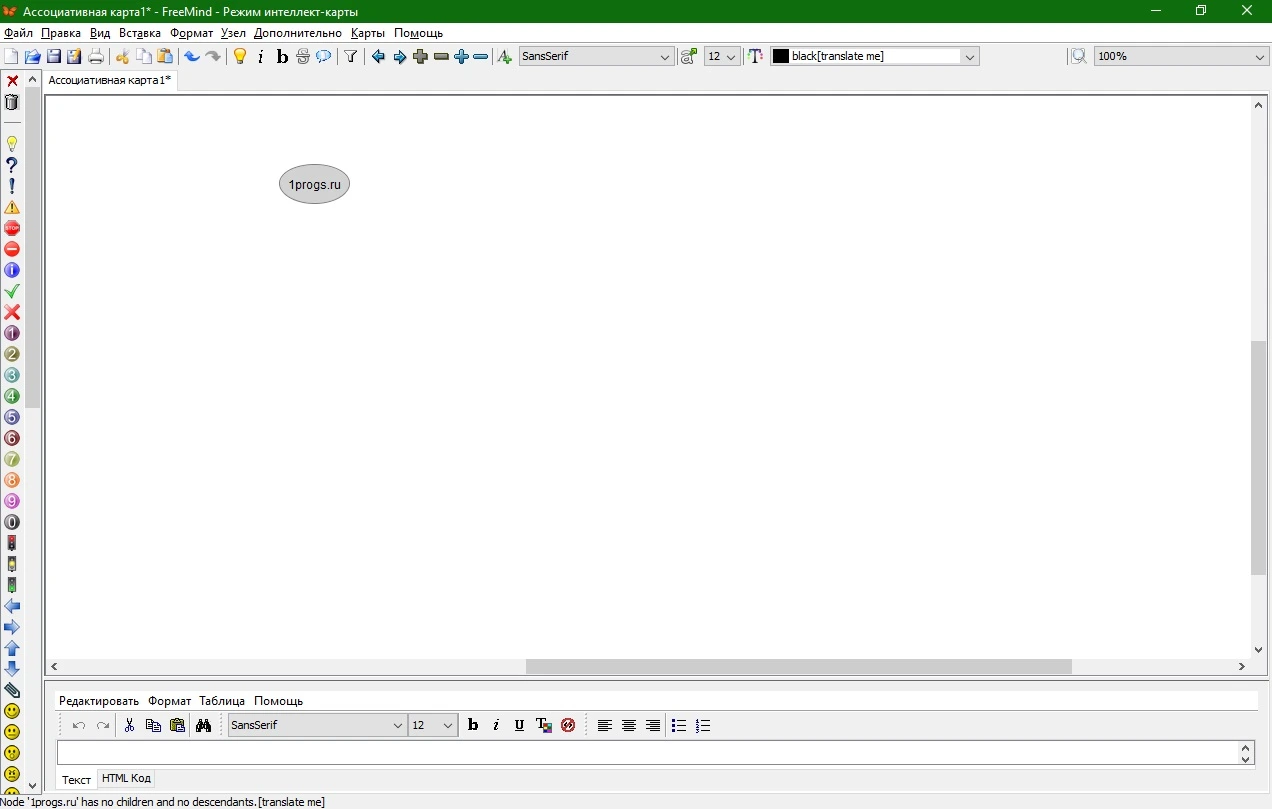Viewport: 1272px width, 809px height.
Task: Toggle italic in the main toolbar
Action: pyautogui.click(x=261, y=57)
